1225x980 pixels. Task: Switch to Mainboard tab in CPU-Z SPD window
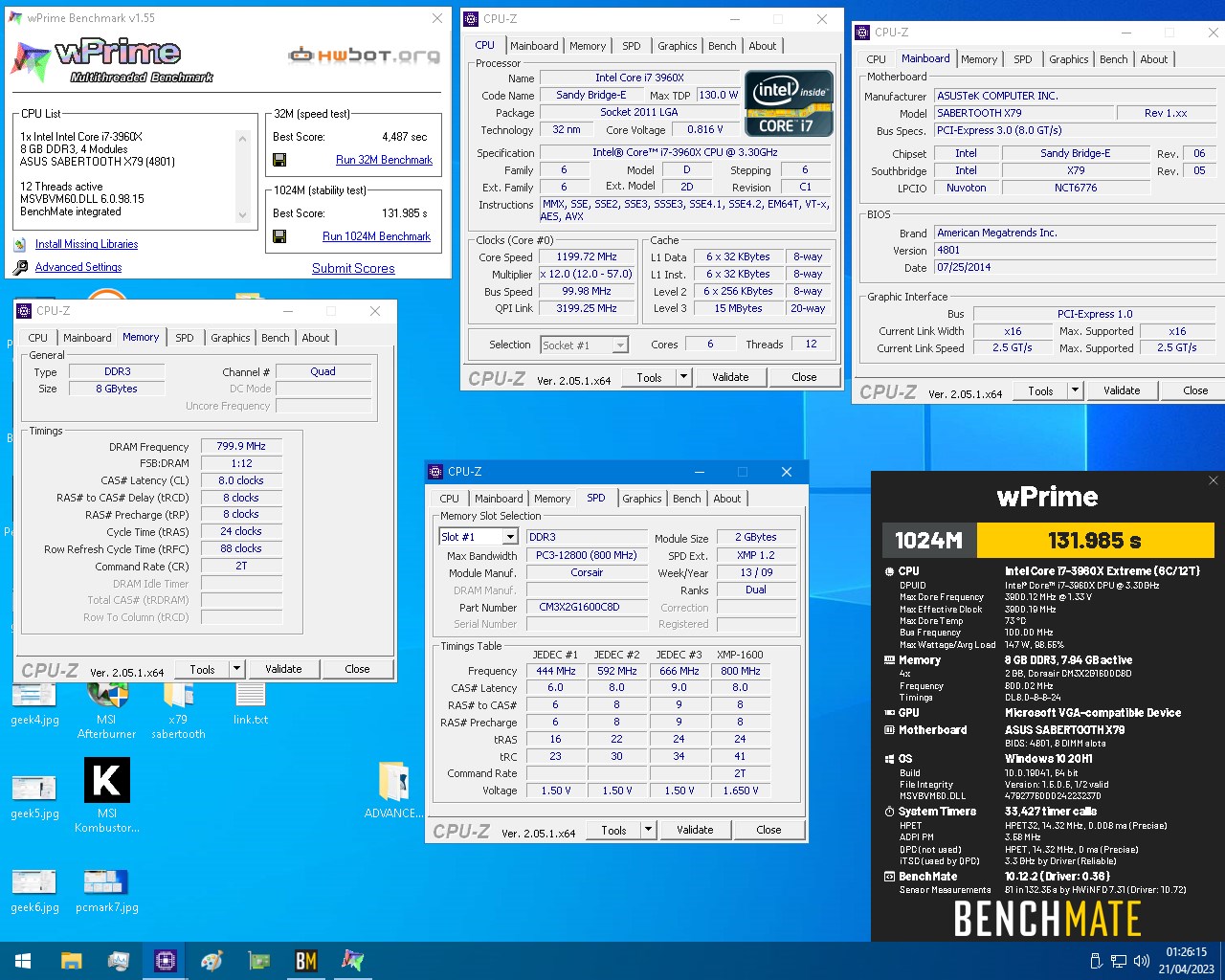pos(499,499)
